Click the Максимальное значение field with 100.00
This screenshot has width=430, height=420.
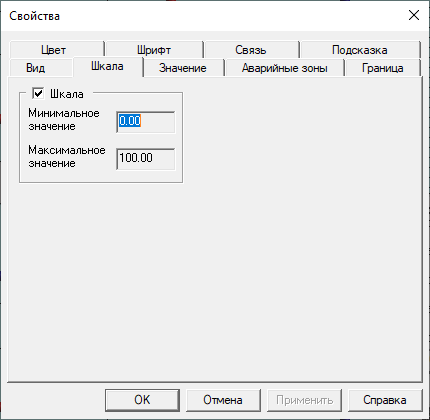(x=146, y=159)
